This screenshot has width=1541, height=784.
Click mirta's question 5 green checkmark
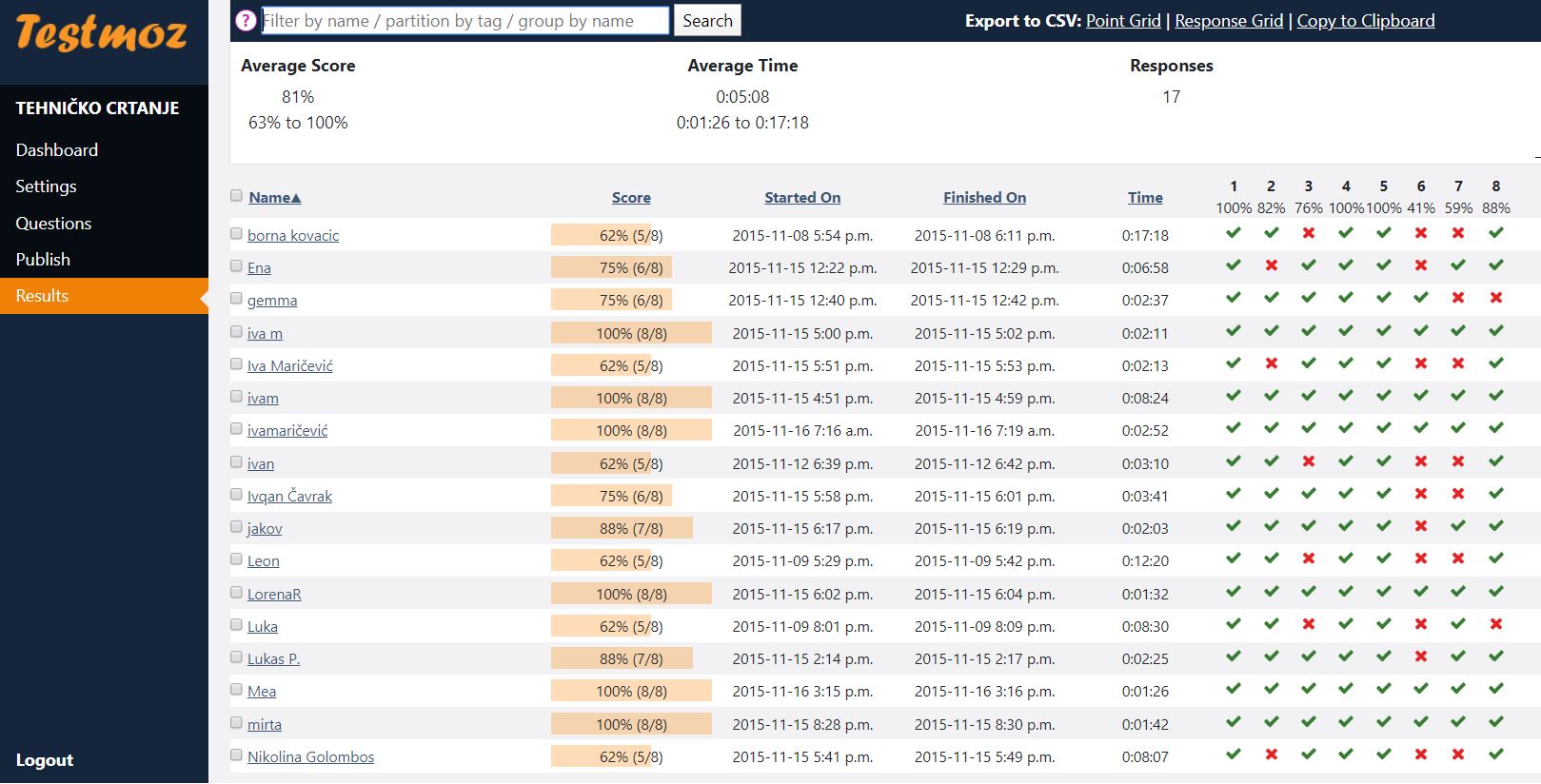click(x=1384, y=722)
